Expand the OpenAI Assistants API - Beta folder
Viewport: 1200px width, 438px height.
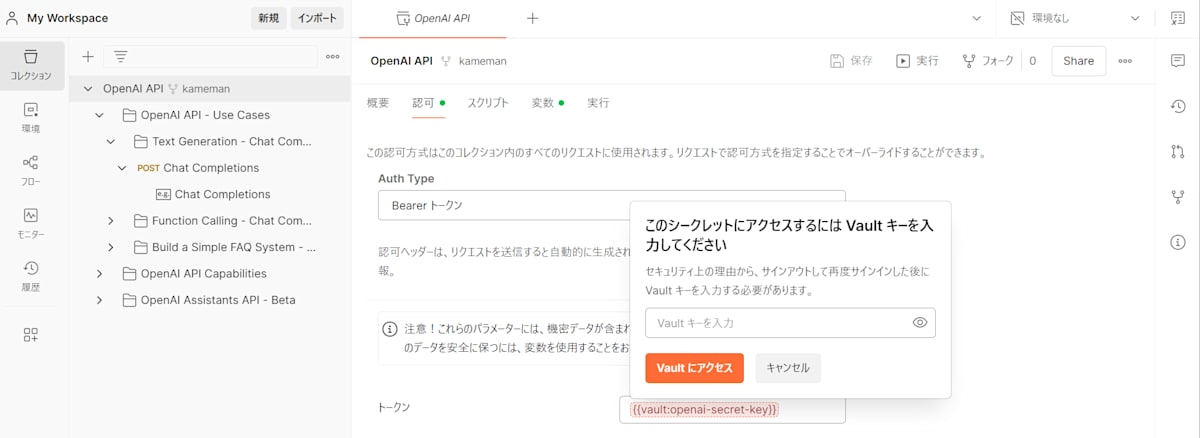pos(99,300)
